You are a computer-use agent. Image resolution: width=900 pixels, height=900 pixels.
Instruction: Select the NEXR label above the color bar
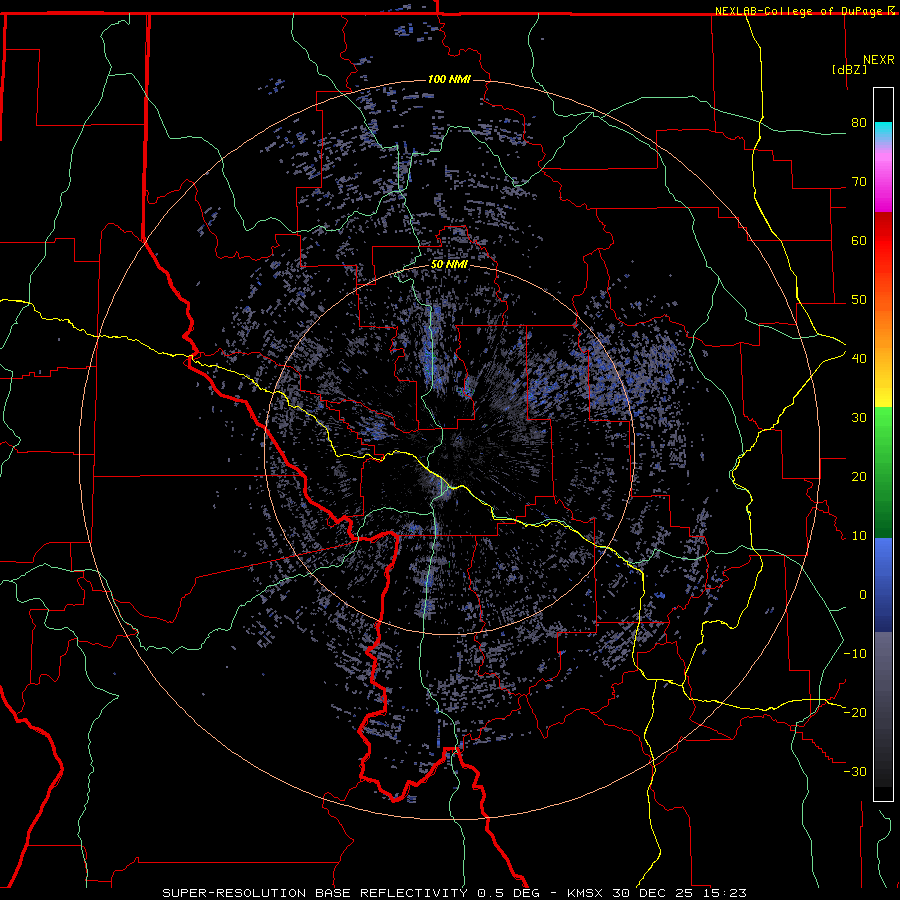click(x=879, y=60)
